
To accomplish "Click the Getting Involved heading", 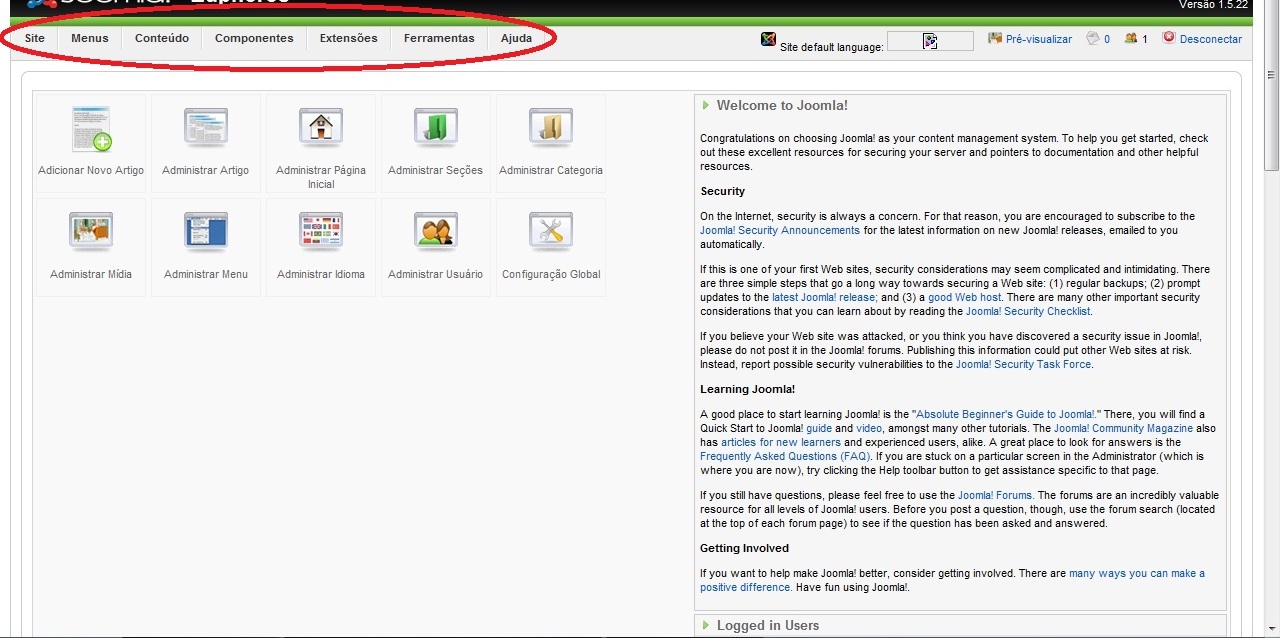I will pyautogui.click(x=744, y=548).
